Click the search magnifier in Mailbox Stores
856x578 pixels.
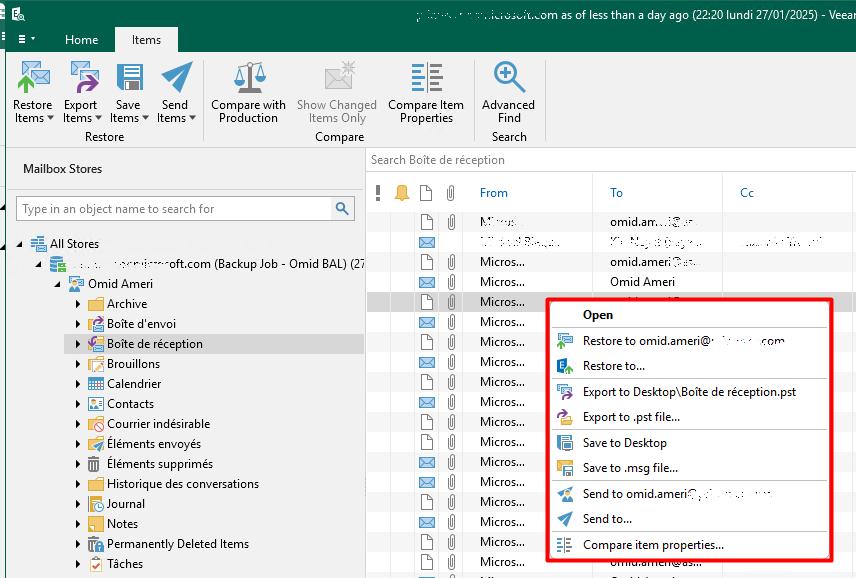(342, 208)
